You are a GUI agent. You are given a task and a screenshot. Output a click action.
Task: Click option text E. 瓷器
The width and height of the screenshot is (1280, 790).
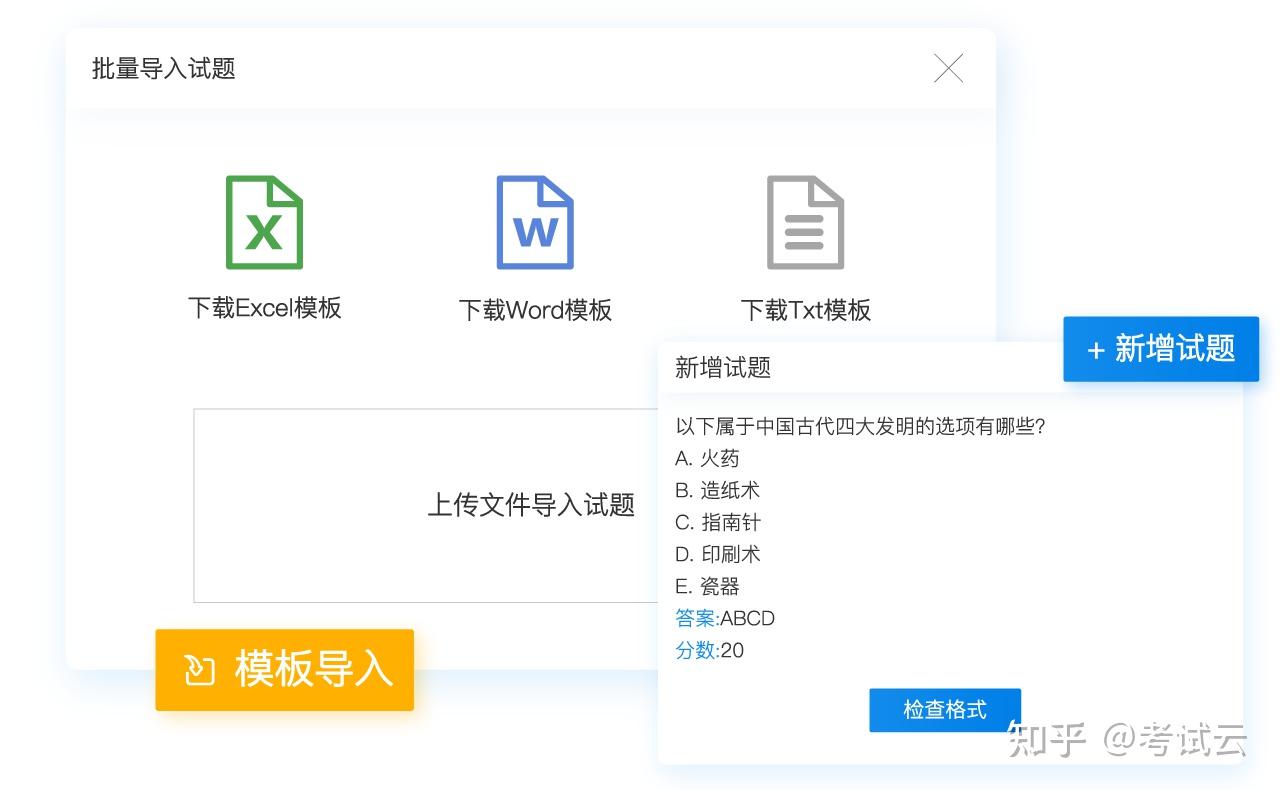click(707, 586)
